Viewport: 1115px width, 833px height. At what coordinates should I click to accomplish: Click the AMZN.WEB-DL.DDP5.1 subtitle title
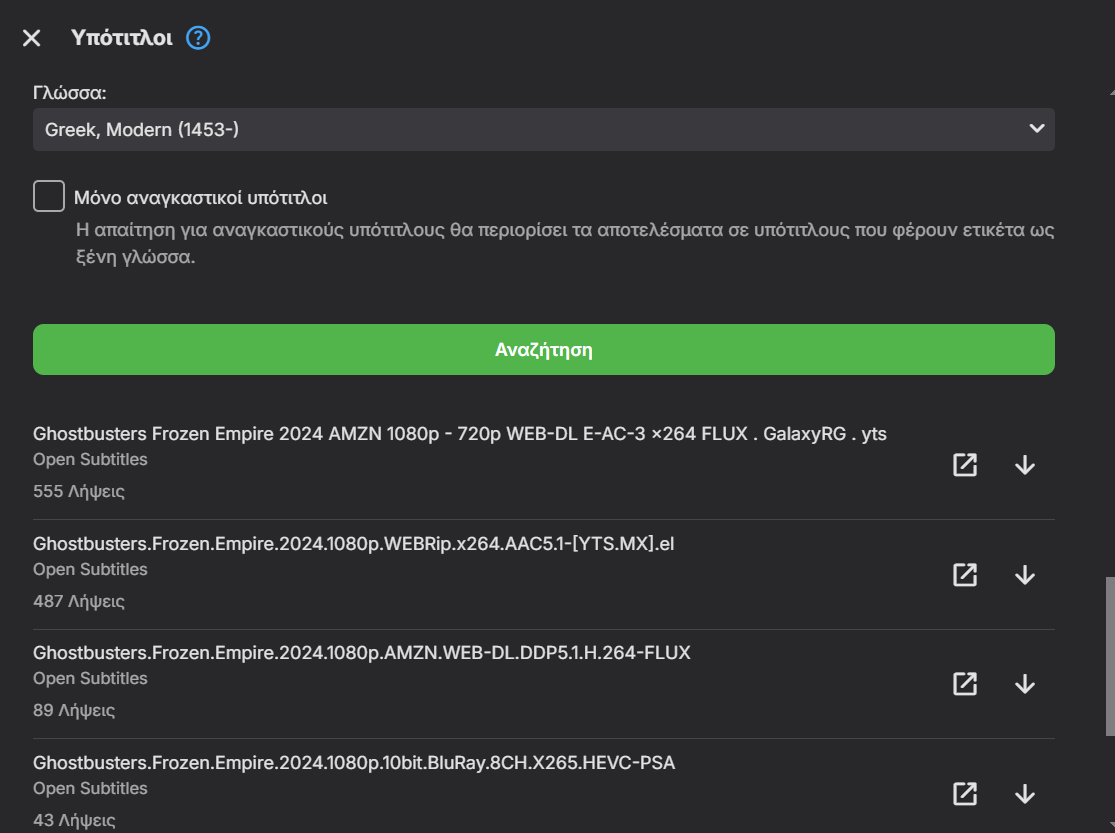point(361,653)
